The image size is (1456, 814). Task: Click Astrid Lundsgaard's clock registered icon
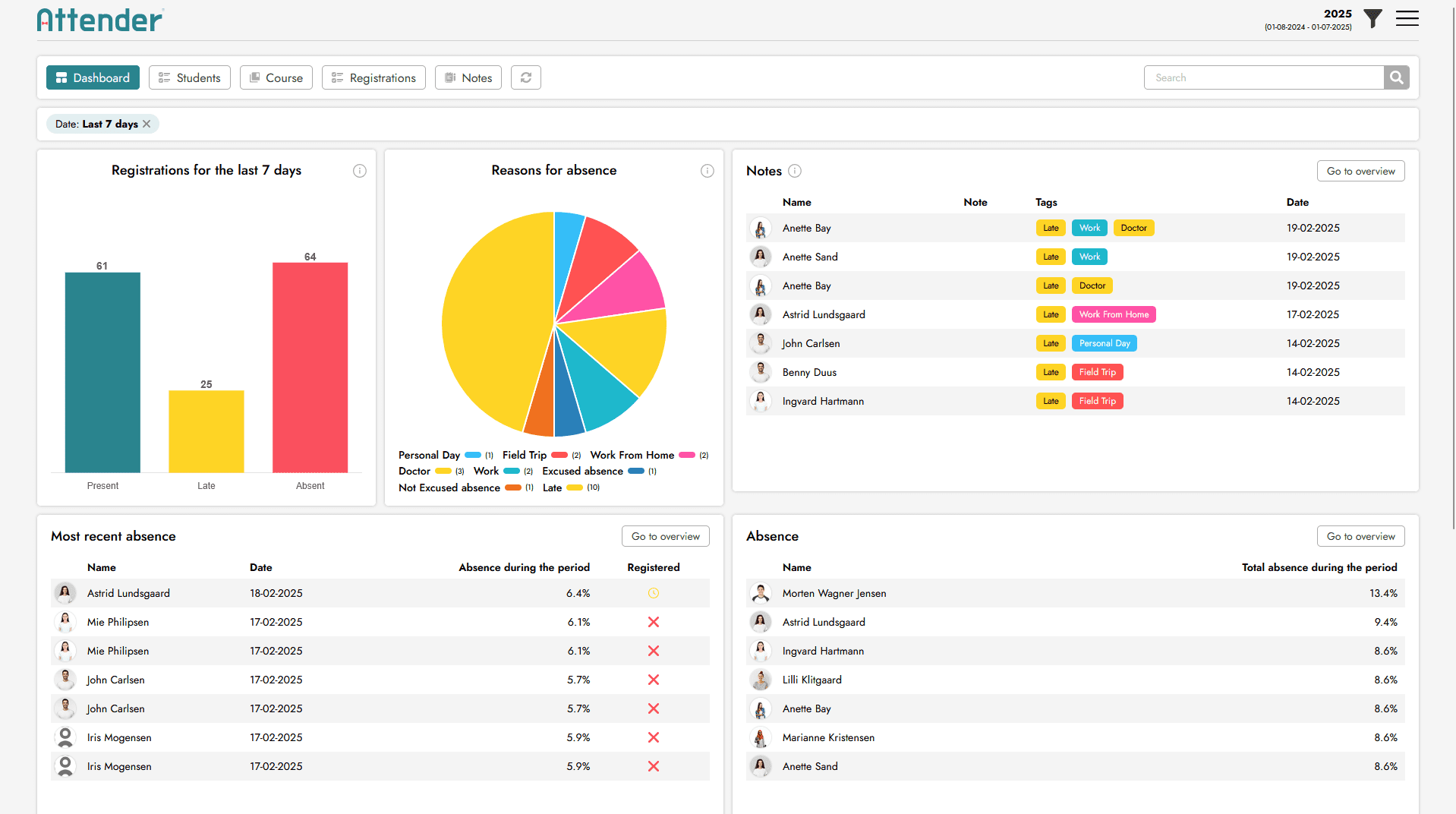(x=653, y=593)
